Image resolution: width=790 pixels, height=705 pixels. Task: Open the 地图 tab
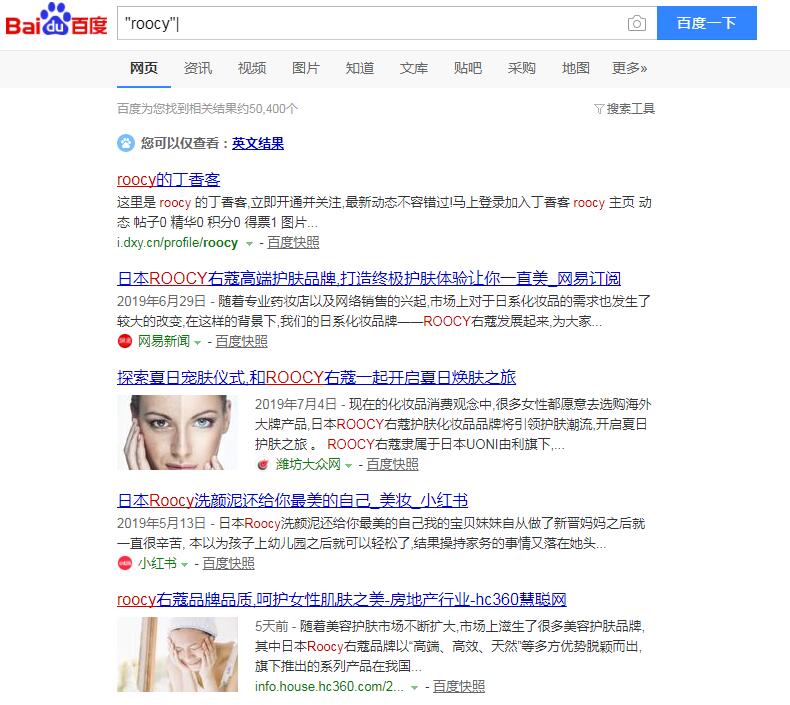pyautogui.click(x=575, y=68)
